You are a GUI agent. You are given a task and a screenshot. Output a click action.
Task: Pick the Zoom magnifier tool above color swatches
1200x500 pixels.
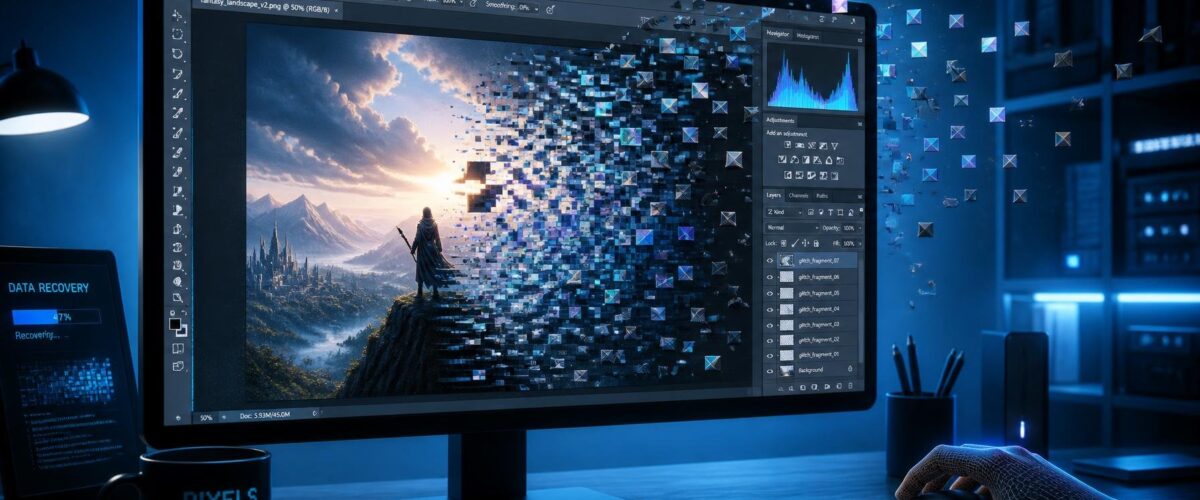click(177, 297)
